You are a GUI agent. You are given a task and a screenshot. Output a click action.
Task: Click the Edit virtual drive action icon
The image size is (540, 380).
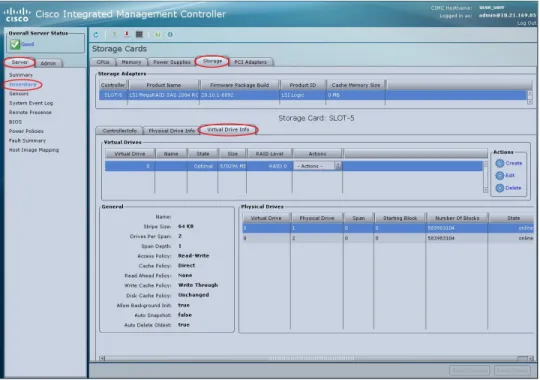[x=500, y=176]
